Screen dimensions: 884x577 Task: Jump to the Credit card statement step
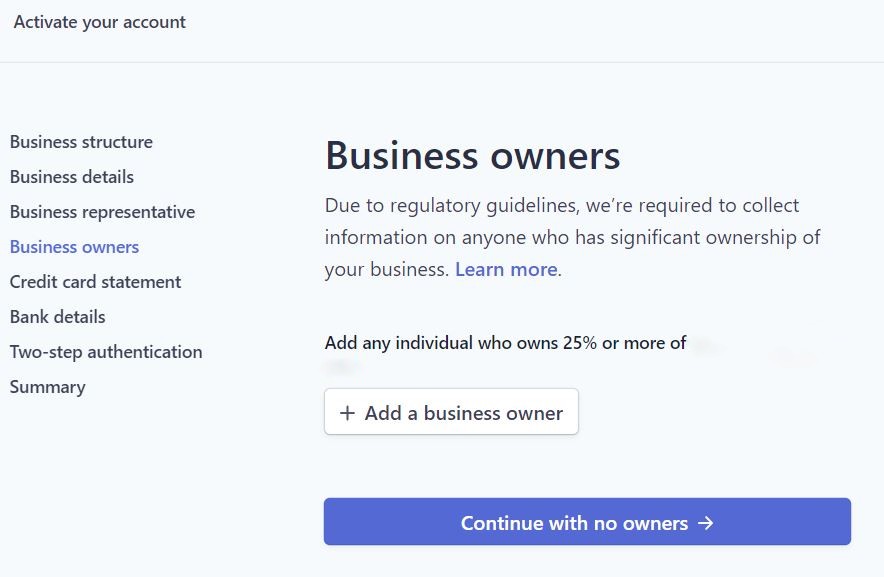95,282
